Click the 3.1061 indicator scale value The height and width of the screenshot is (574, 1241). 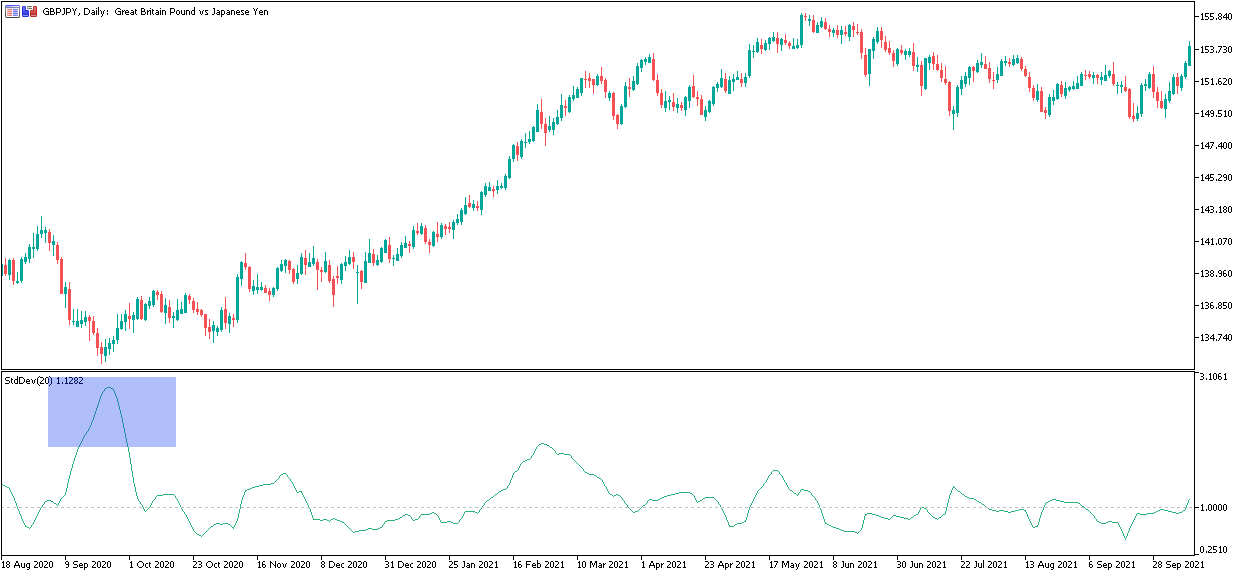tap(1215, 377)
